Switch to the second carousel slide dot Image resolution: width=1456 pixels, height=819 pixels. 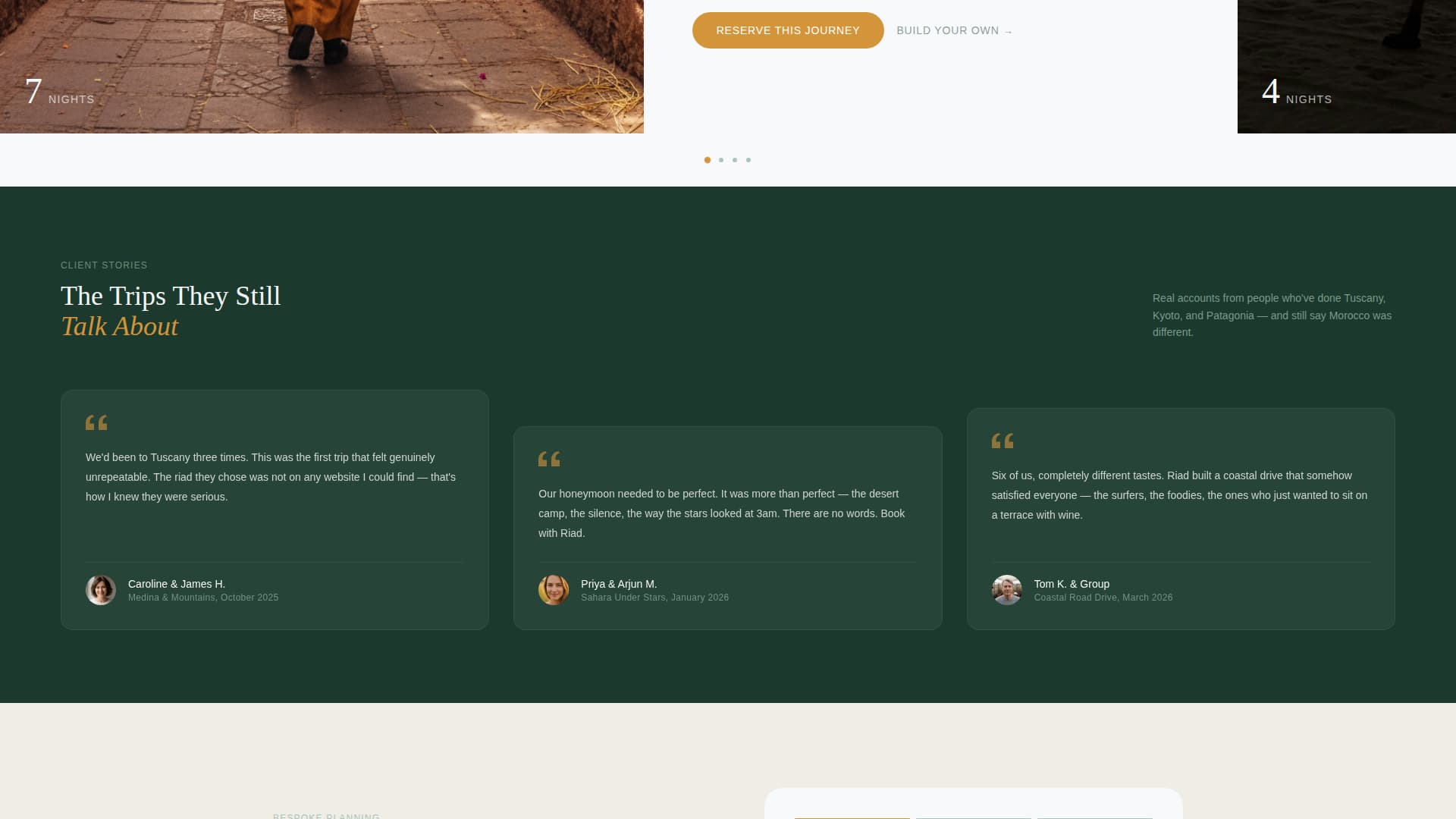point(721,160)
